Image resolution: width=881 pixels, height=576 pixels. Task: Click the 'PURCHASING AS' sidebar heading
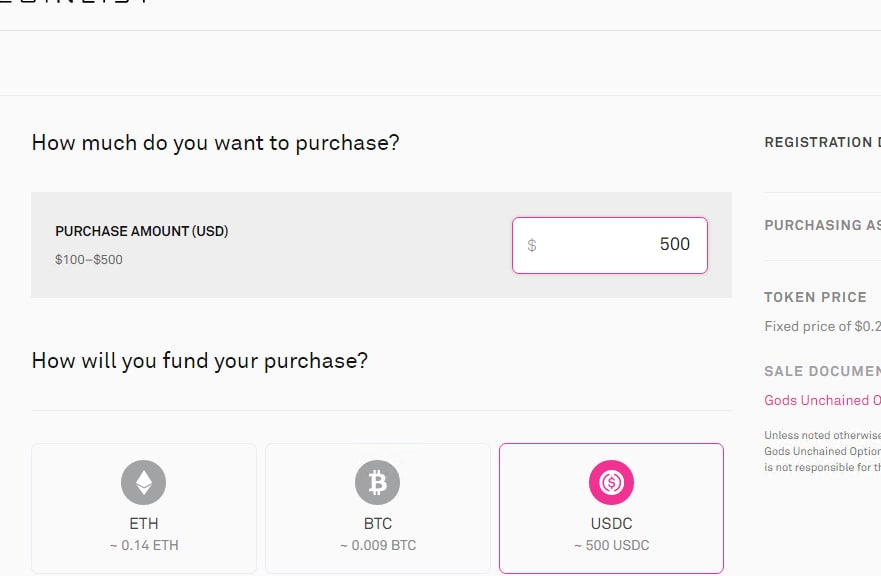tap(822, 225)
